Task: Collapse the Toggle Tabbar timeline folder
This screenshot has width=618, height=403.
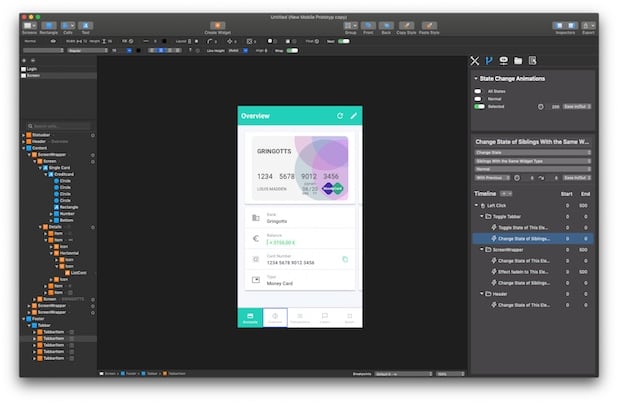Action: tap(482, 216)
